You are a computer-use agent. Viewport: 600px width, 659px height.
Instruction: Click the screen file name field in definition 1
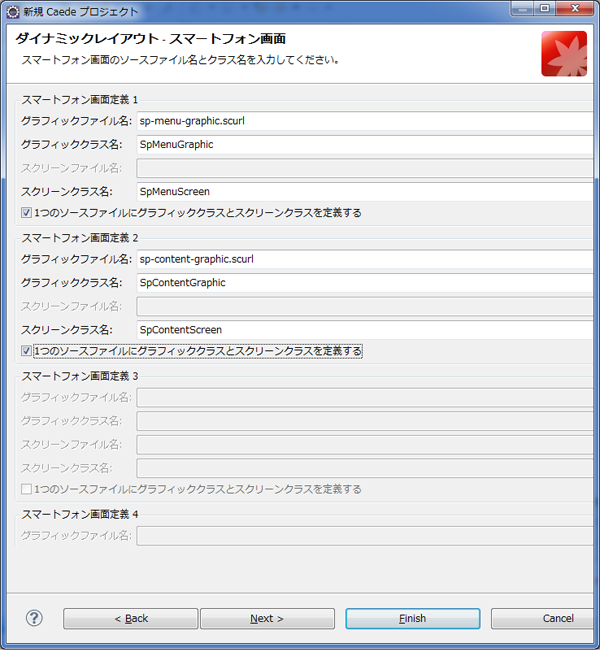pos(366,168)
